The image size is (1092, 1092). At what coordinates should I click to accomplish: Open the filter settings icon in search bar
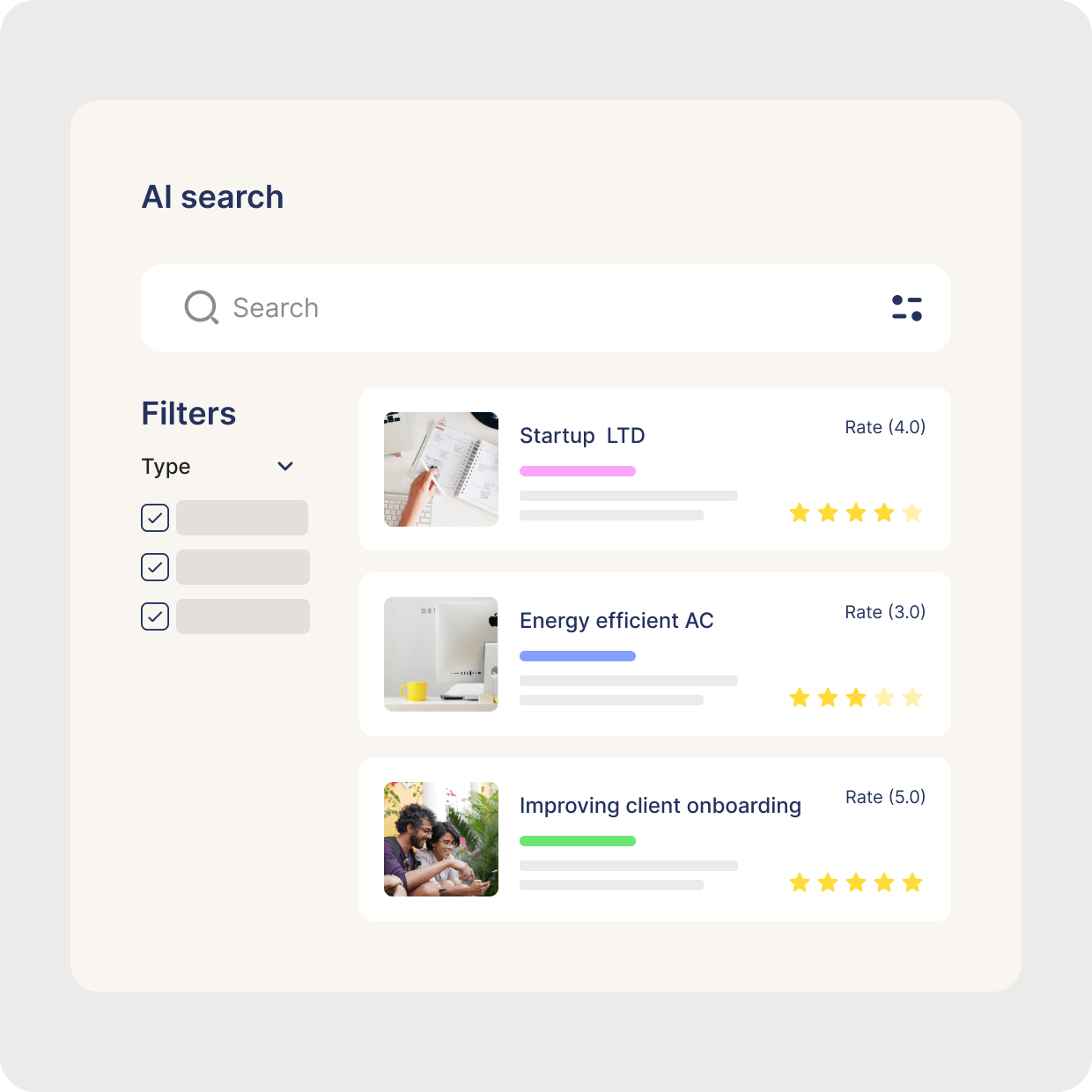[906, 308]
